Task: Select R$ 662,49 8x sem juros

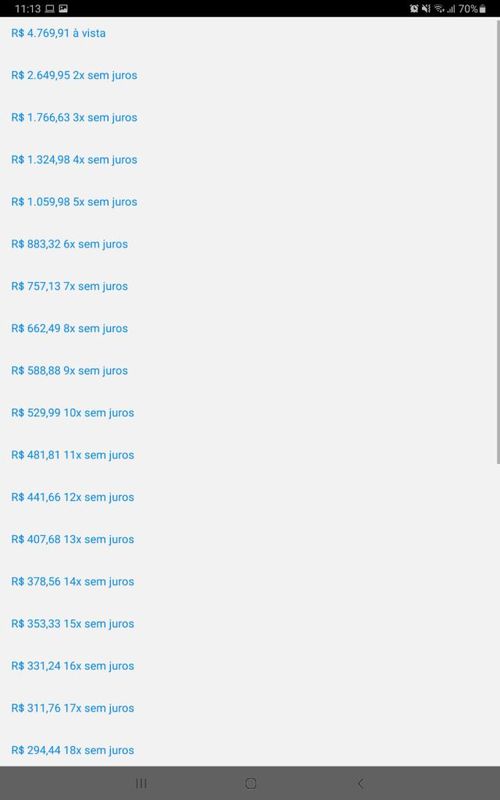Action: point(69,329)
